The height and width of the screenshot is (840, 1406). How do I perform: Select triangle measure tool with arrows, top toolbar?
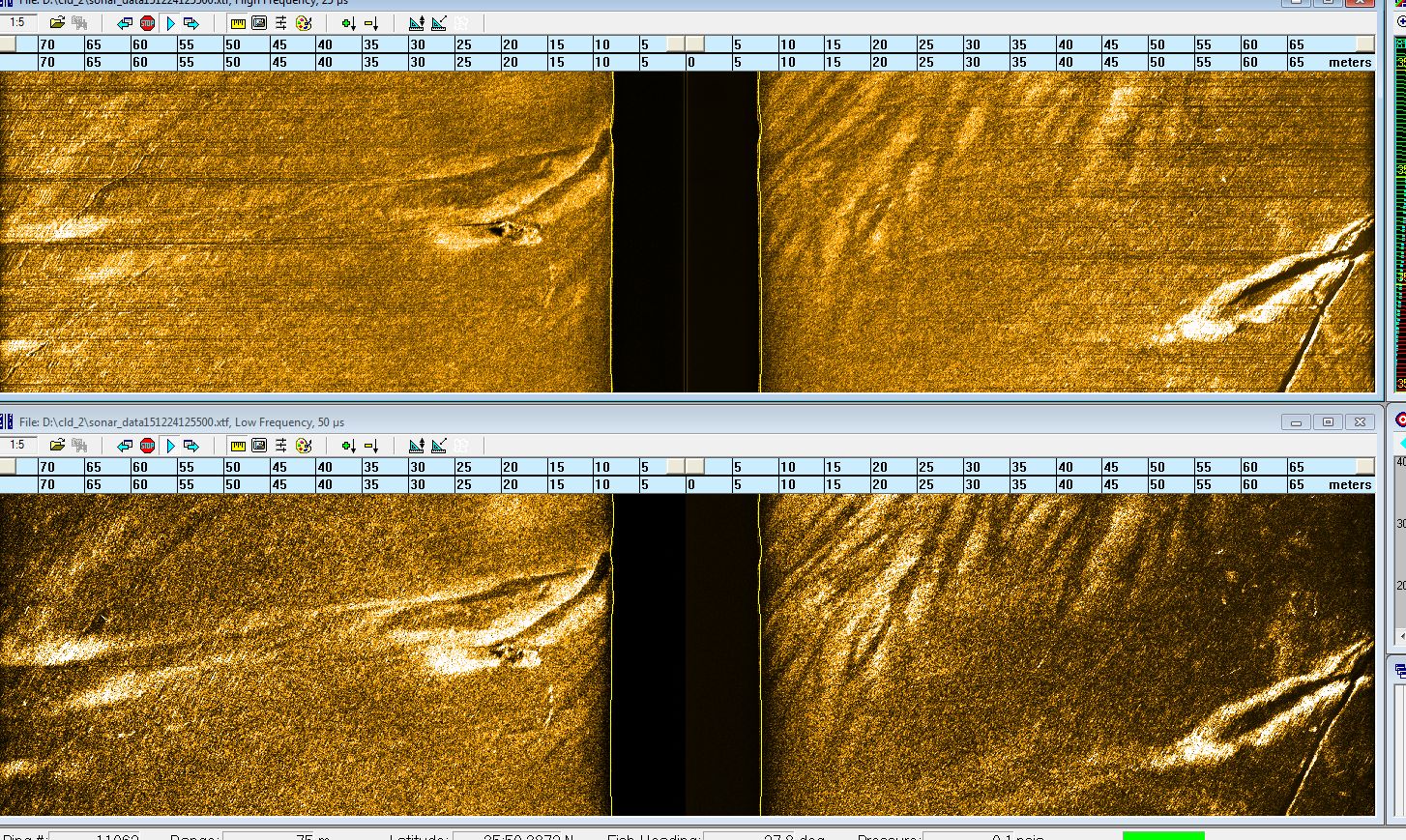(x=417, y=23)
